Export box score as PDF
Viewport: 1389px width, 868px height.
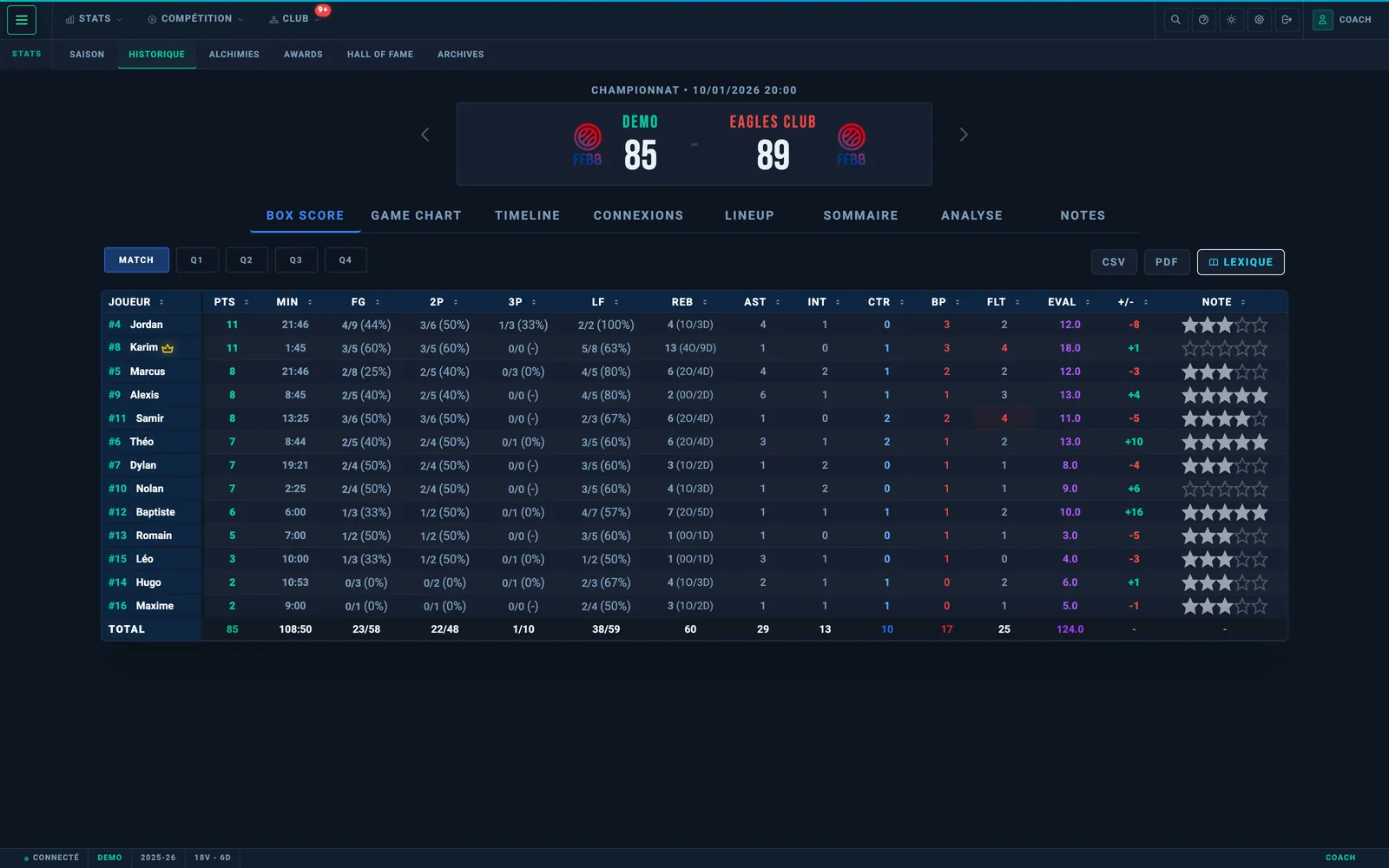pos(1167,262)
